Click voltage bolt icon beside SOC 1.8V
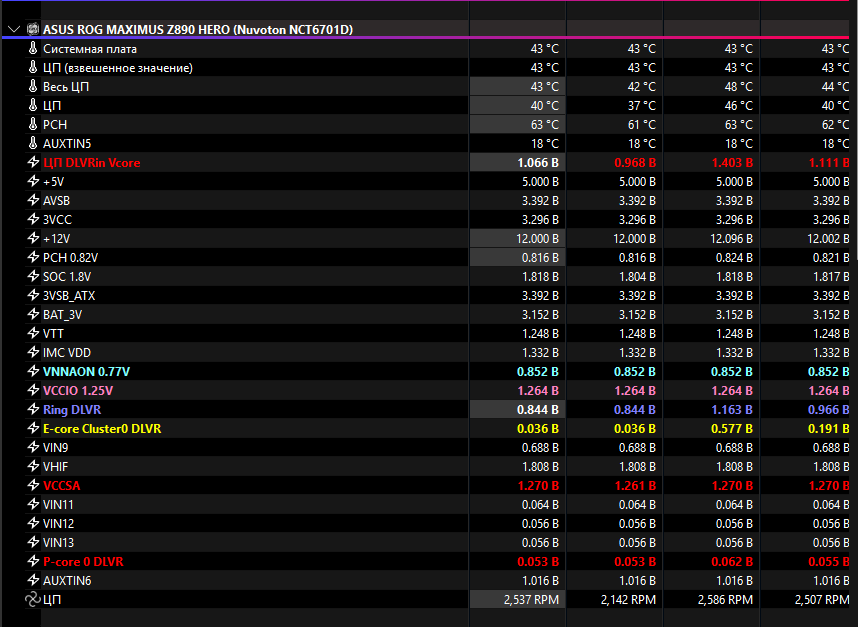 (33, 276)
